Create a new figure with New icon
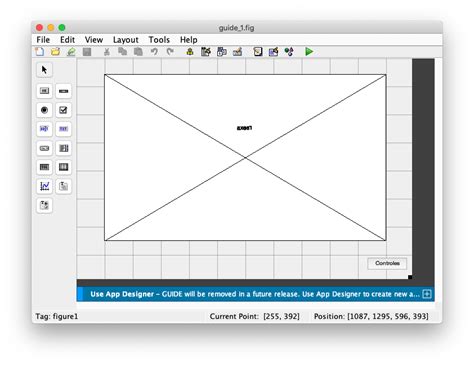 click(x=40, y=52)
